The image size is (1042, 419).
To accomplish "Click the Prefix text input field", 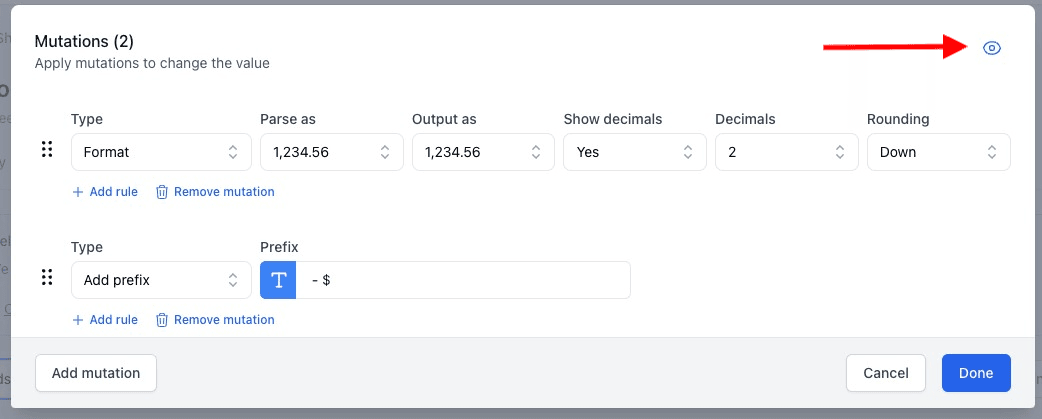I will point(465,280).
